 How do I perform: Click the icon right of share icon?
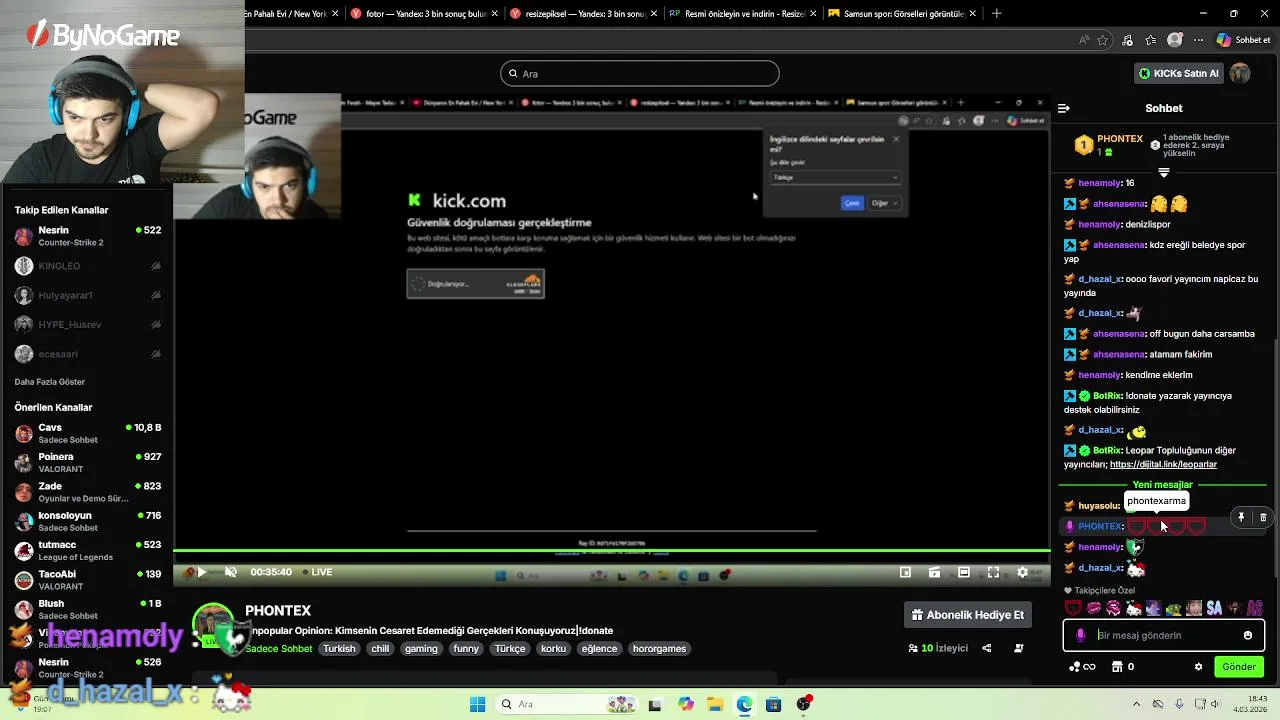pos(1019,648)
